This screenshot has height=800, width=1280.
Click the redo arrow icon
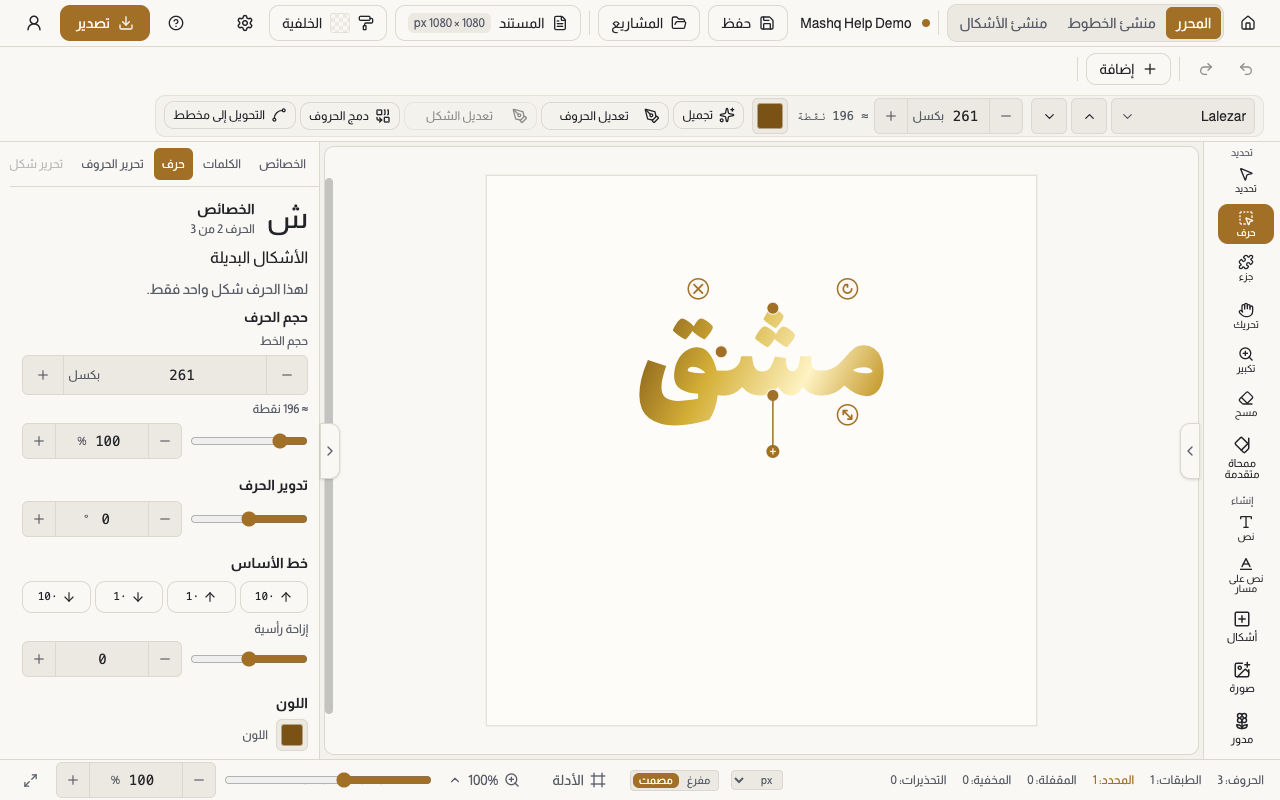click(x=1206, y=69)
